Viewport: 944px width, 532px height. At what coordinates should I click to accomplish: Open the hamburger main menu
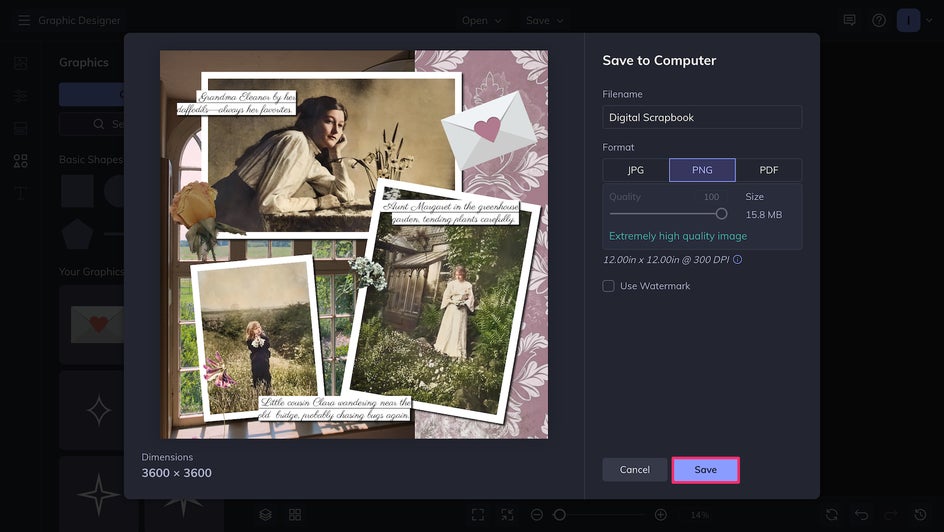(x=24, y=20)
